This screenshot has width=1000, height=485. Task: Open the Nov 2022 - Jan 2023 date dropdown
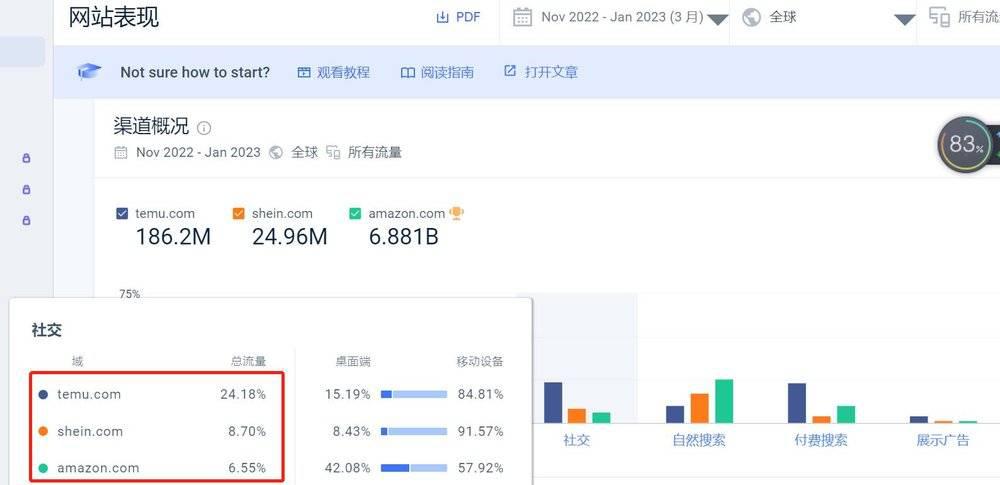[x=620, y=18]
